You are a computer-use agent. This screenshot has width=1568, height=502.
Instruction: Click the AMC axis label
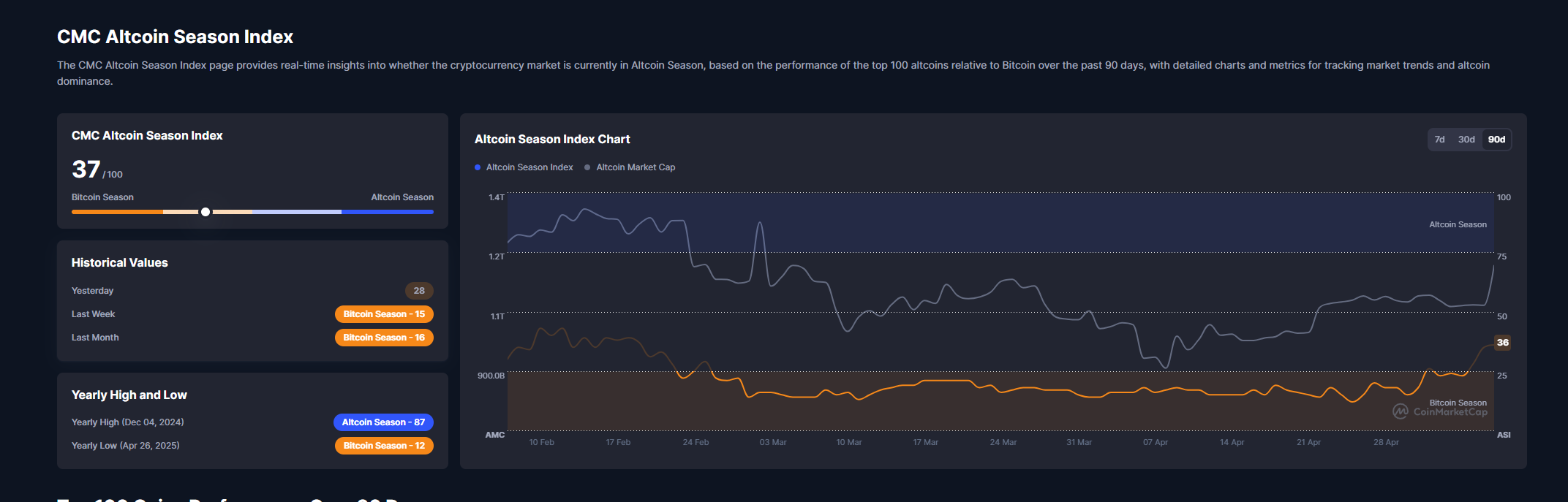[495, 435]
